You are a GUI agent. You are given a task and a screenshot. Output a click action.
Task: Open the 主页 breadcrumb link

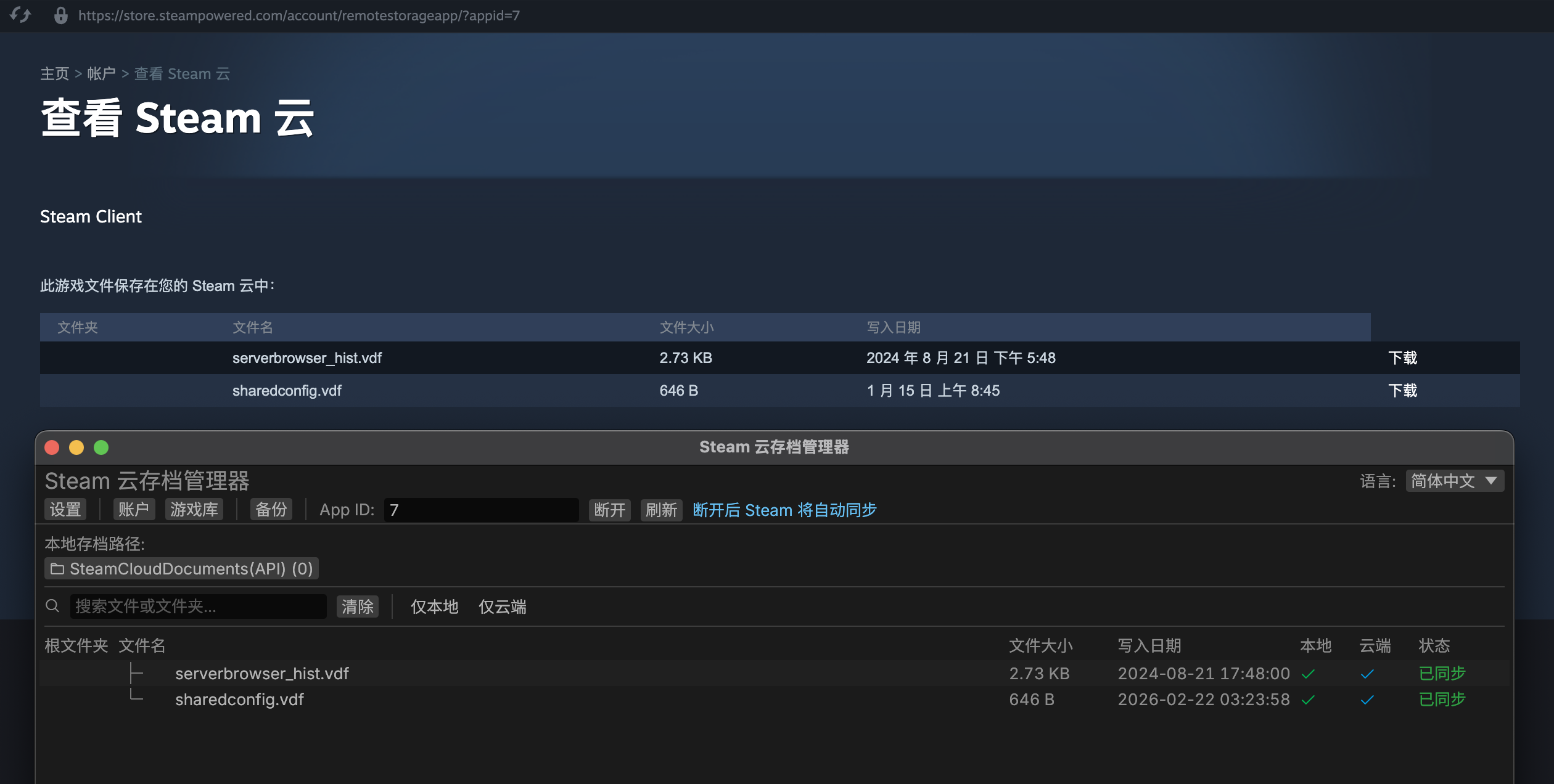point(54,73)
